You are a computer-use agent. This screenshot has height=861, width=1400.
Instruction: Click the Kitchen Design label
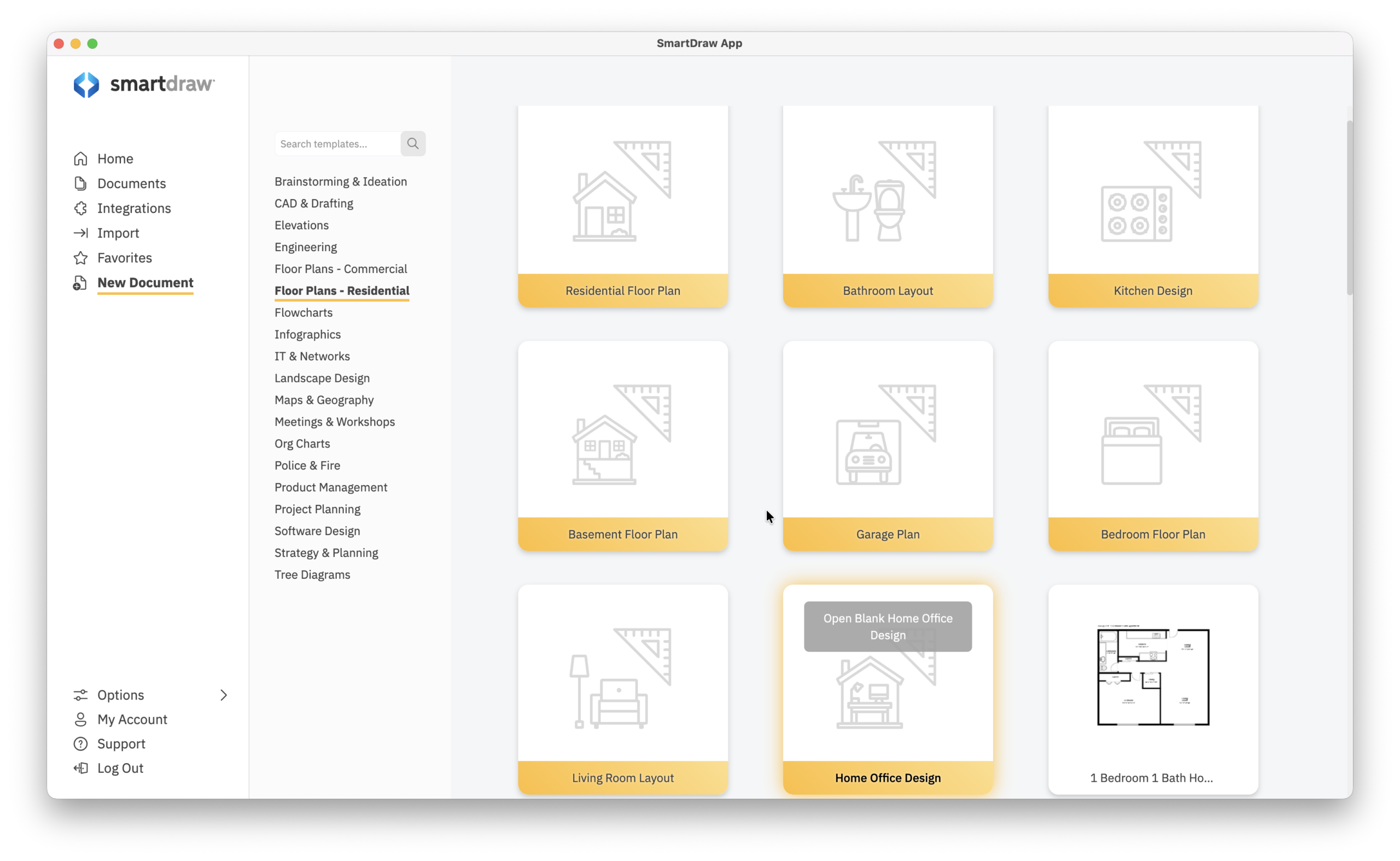(x=1152, y=291)
